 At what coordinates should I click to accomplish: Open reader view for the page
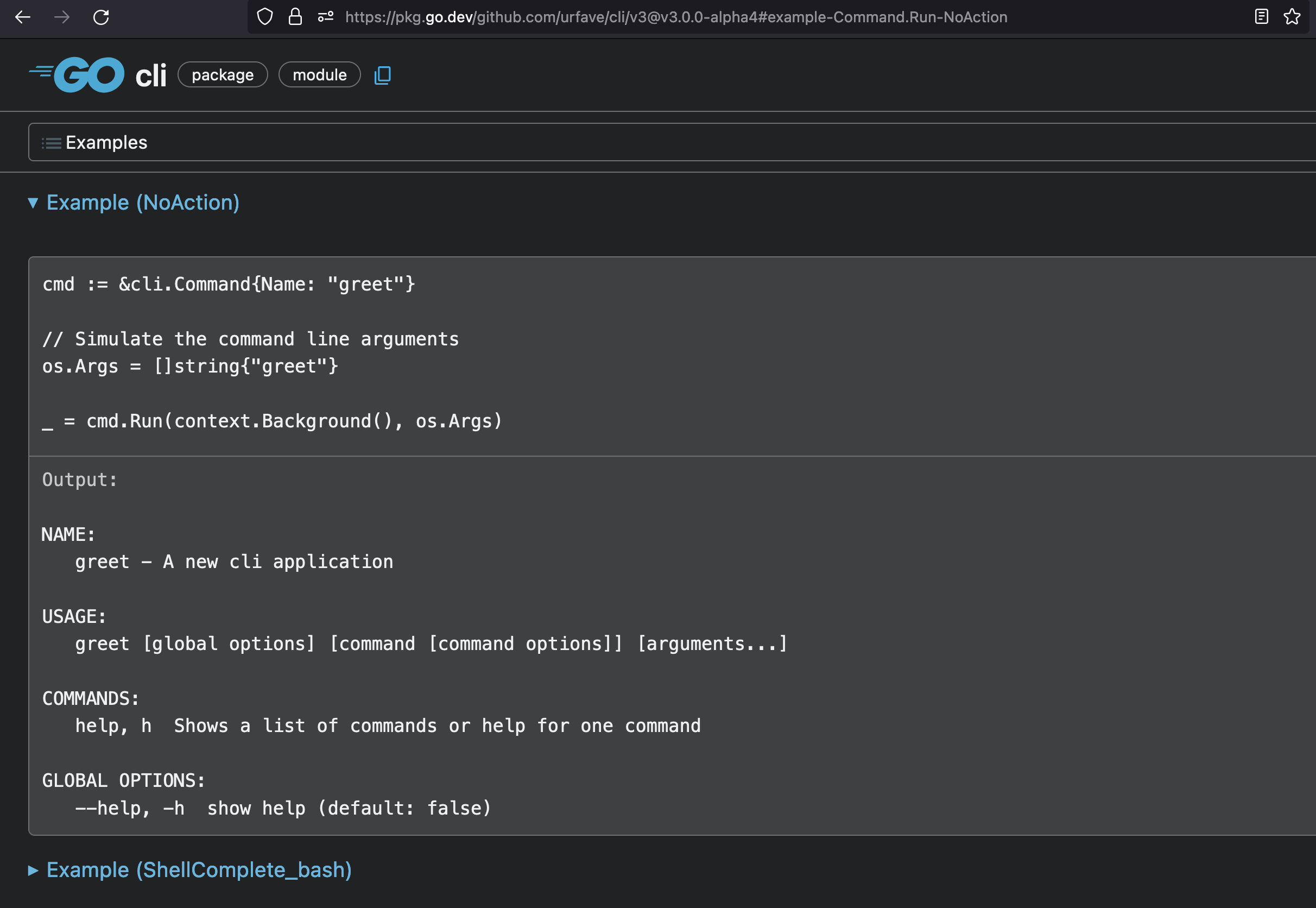(1261, 17)
